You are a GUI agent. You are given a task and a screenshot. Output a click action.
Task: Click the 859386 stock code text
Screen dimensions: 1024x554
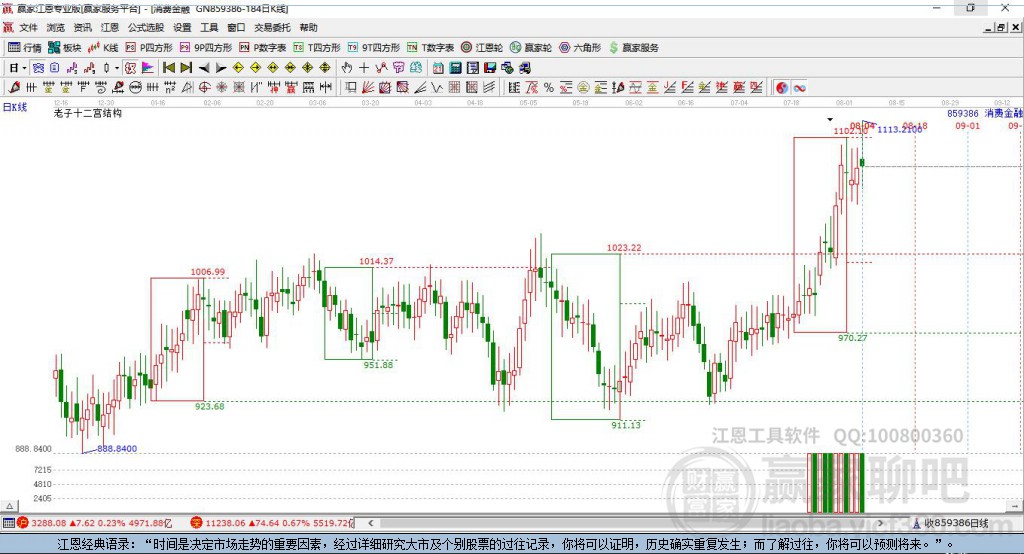(963, 113)
